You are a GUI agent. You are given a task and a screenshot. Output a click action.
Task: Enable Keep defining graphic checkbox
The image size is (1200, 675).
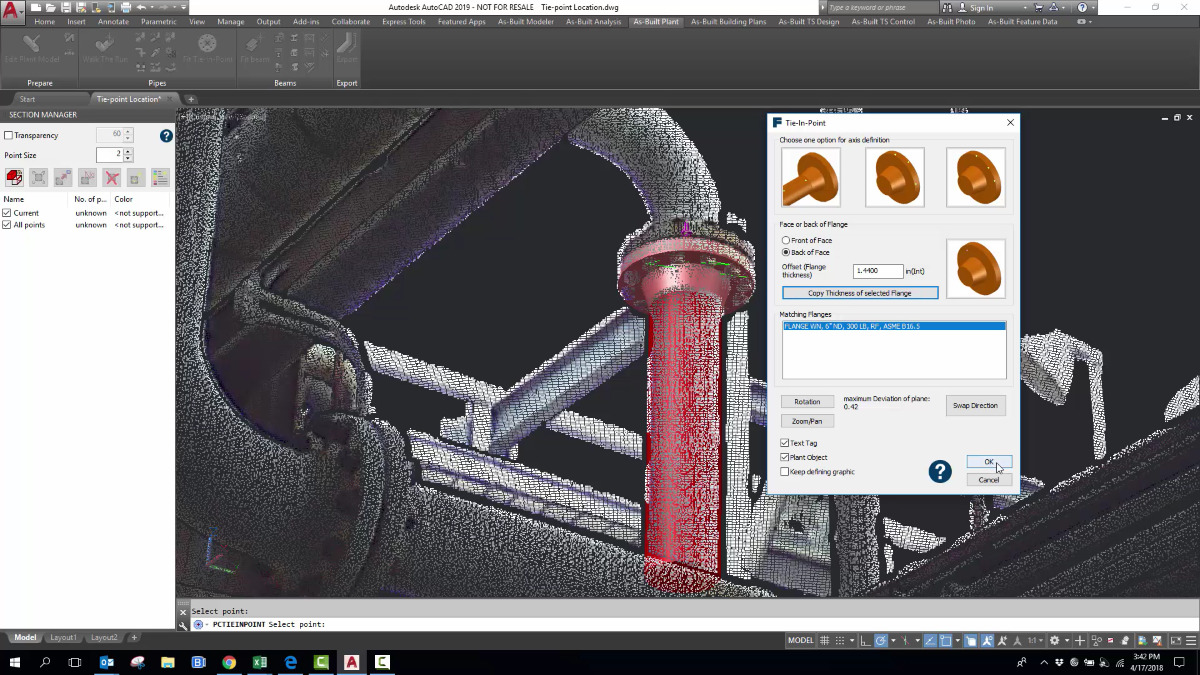click(x=785, y=472)
